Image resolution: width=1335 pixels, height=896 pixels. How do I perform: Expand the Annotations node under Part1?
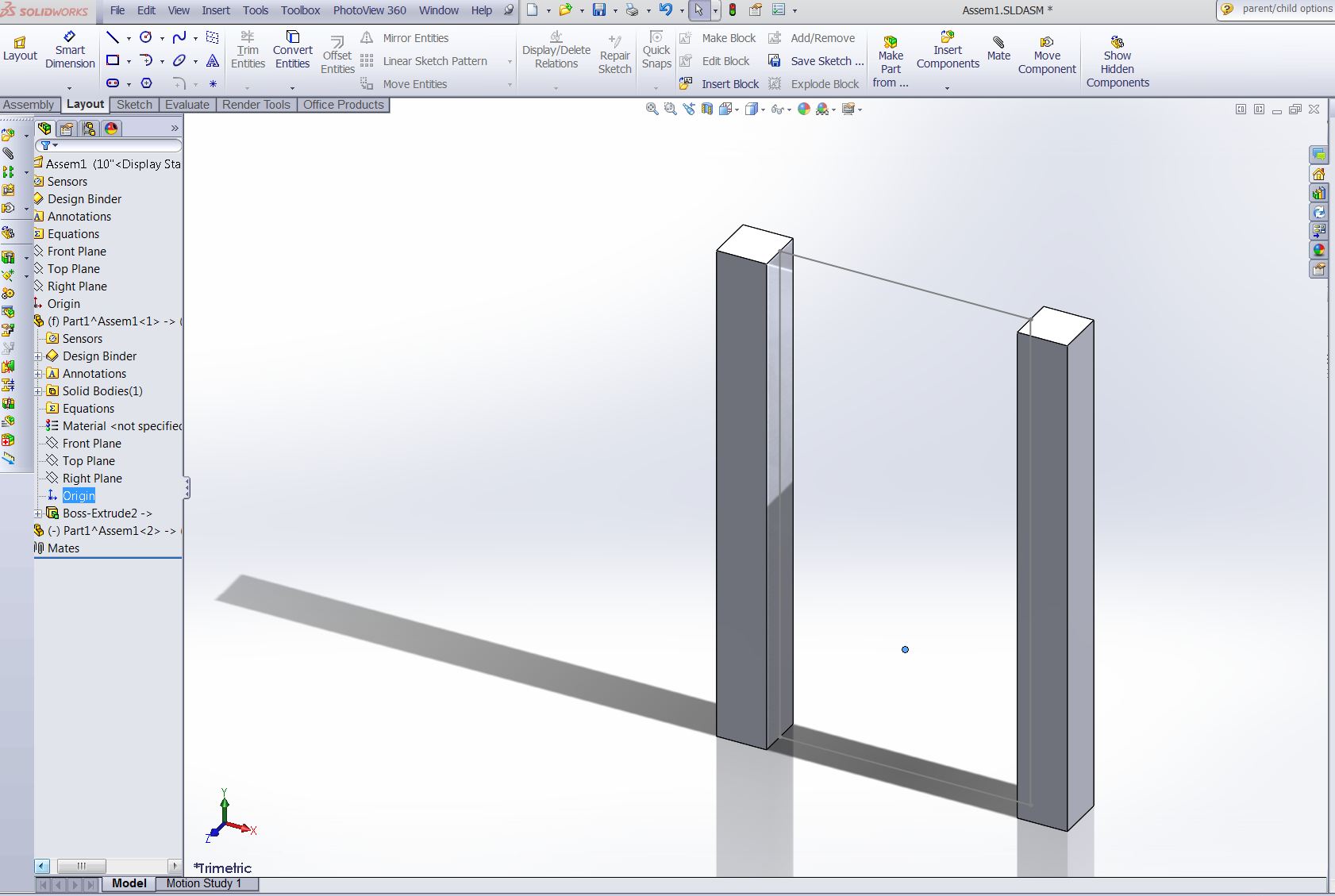(x=38, y=374)
